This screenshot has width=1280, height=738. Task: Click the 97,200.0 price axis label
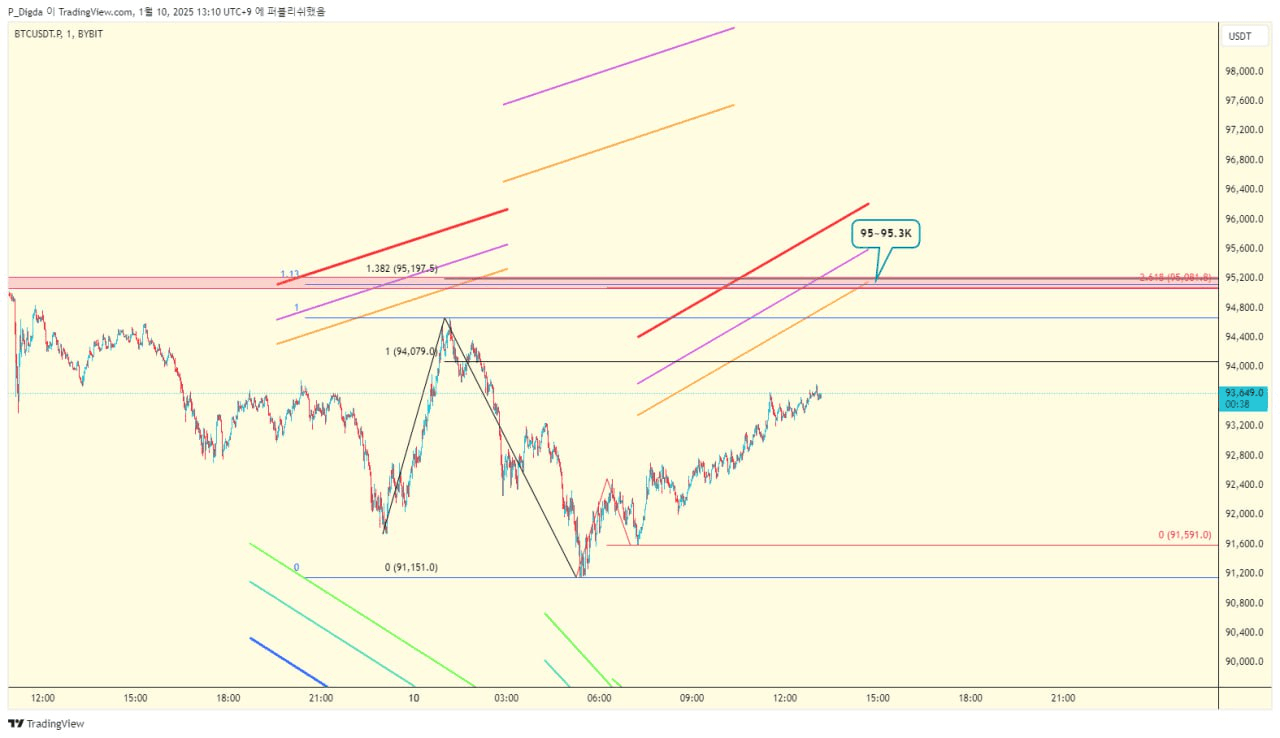click(1245, 130)
